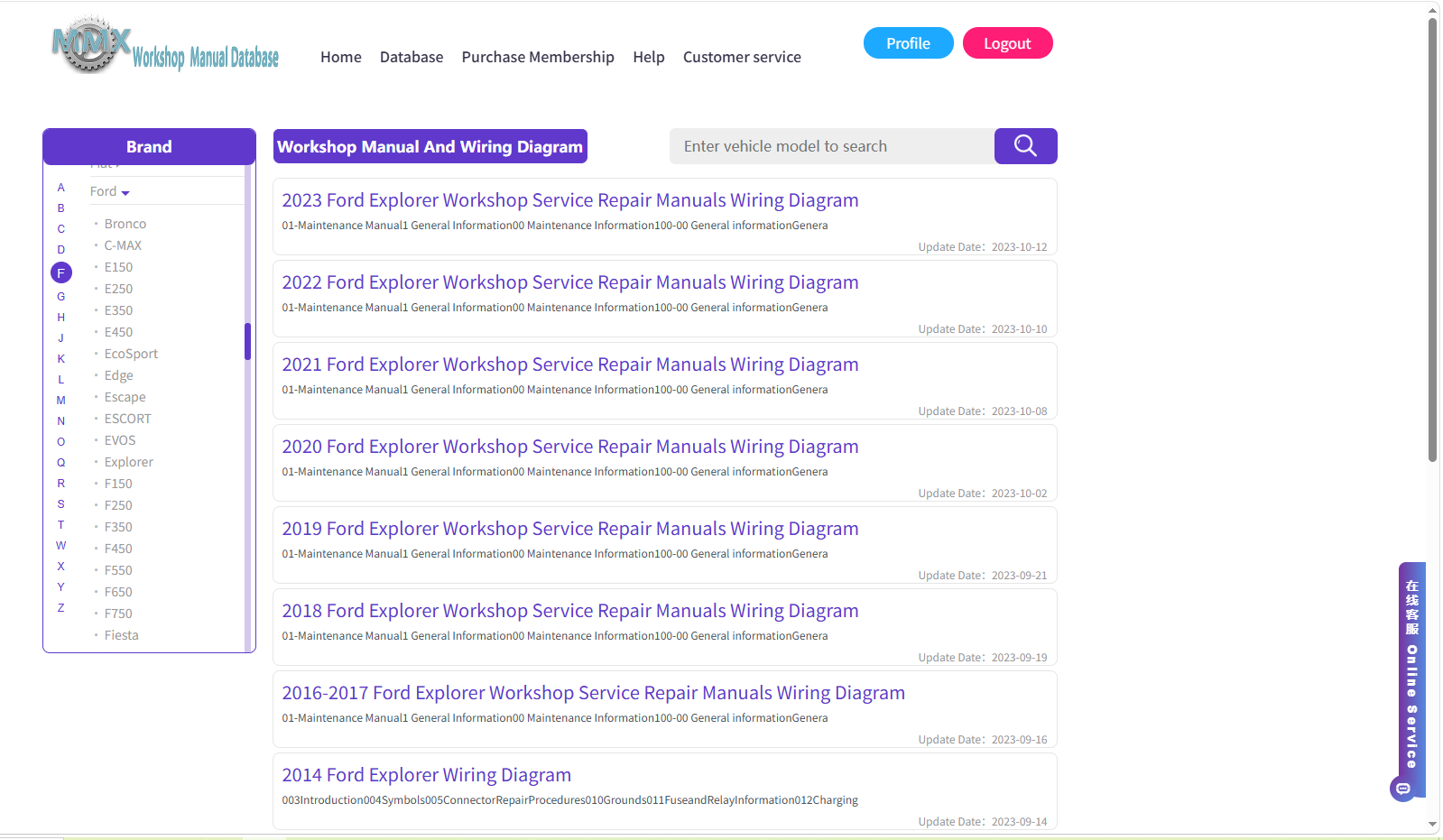
Task: Jump to brand letter C
Action: (x=61, y=229)
